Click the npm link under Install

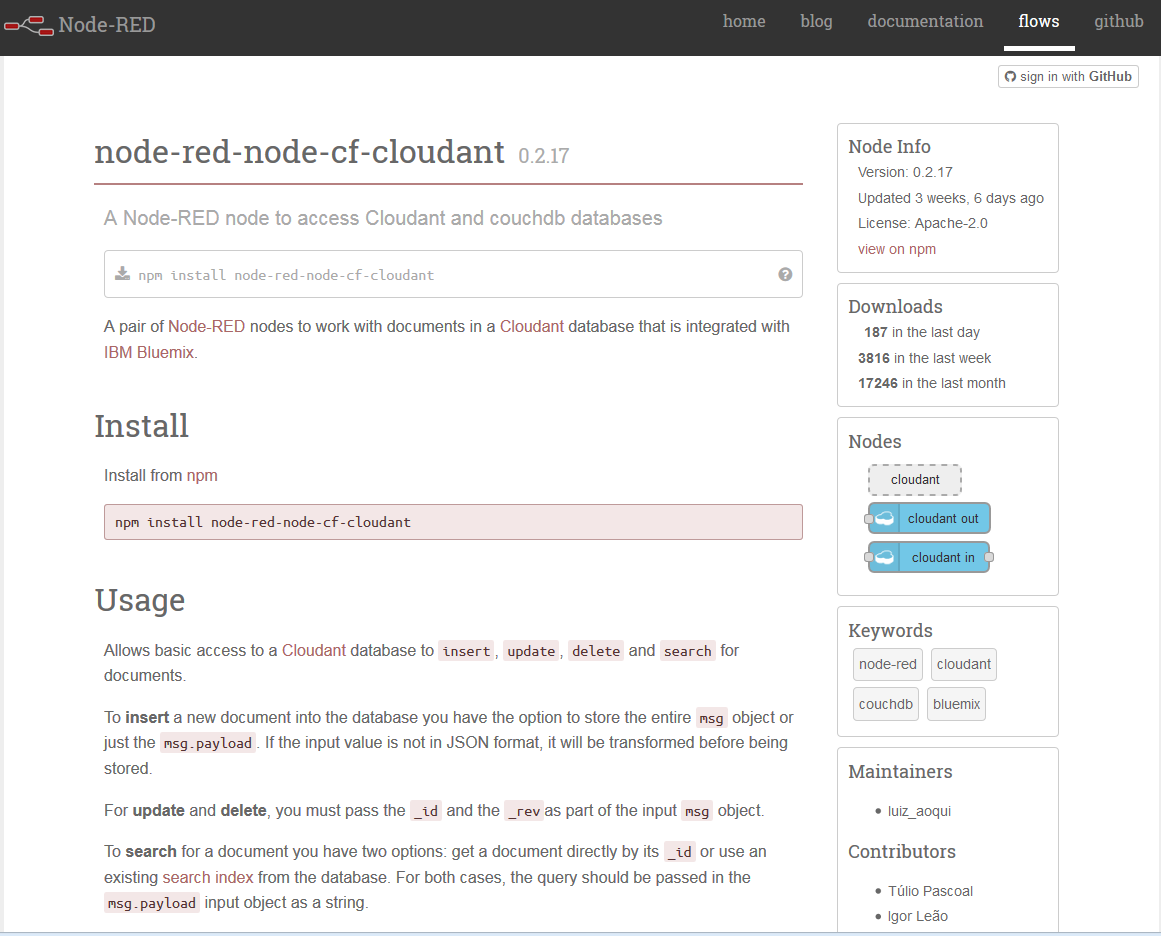coord(202,476)
